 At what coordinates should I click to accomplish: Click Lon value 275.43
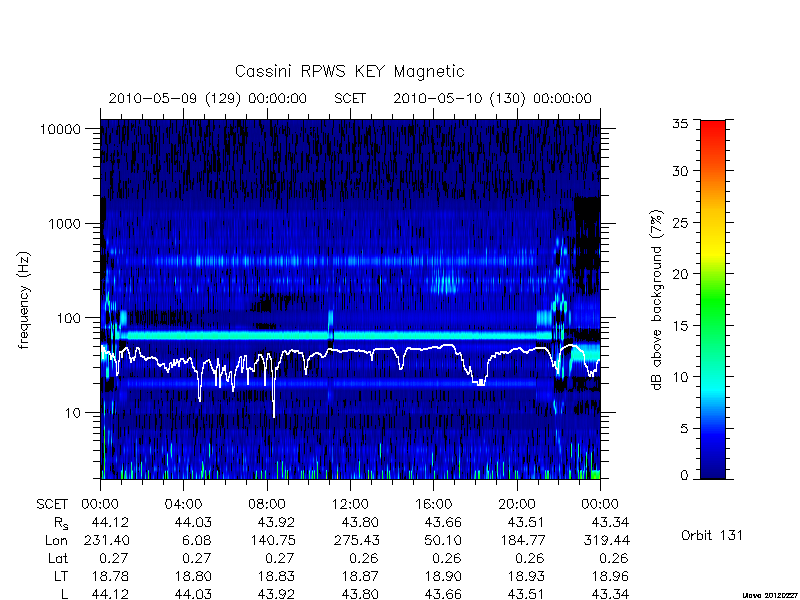pos(356,540)
